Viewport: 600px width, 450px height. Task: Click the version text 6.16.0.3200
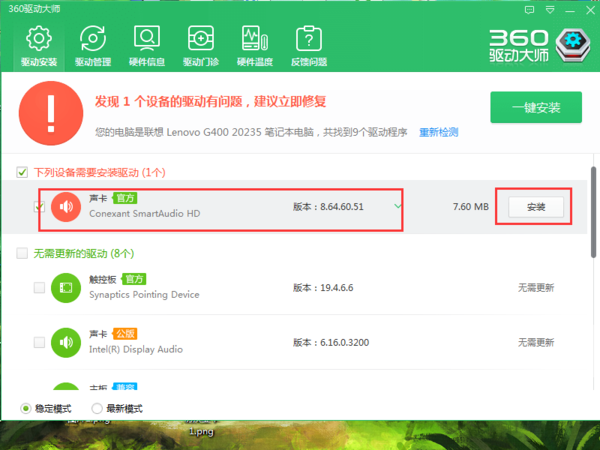point(344,342)
